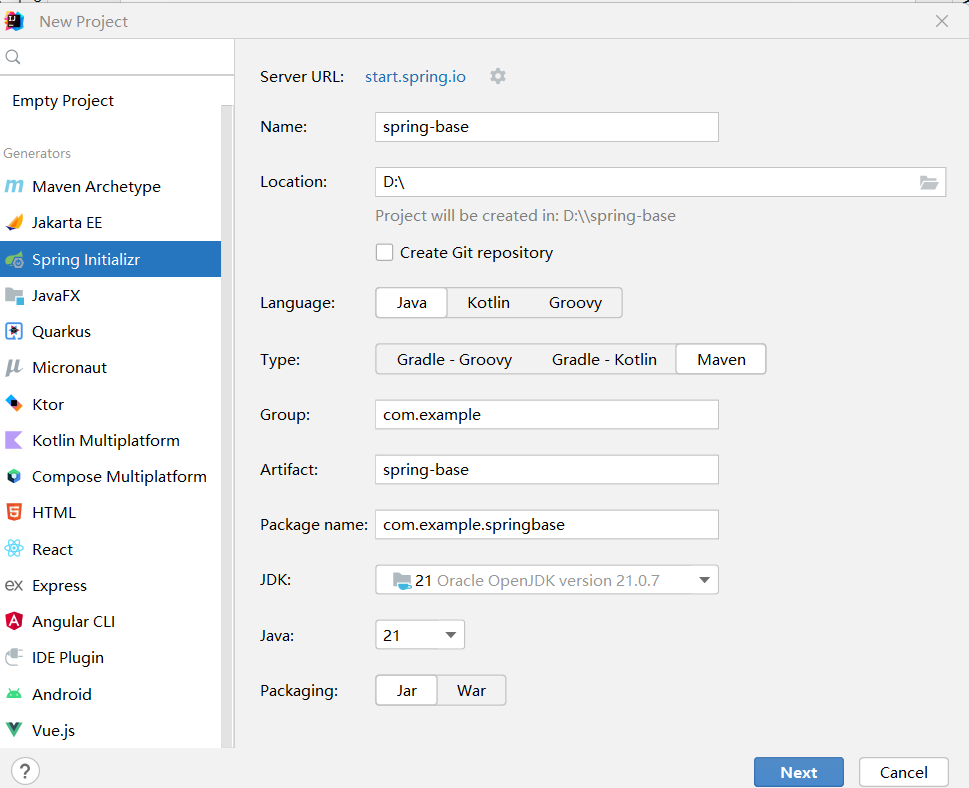
Task: Select Jar packaging
Action: tap(407, 690)
